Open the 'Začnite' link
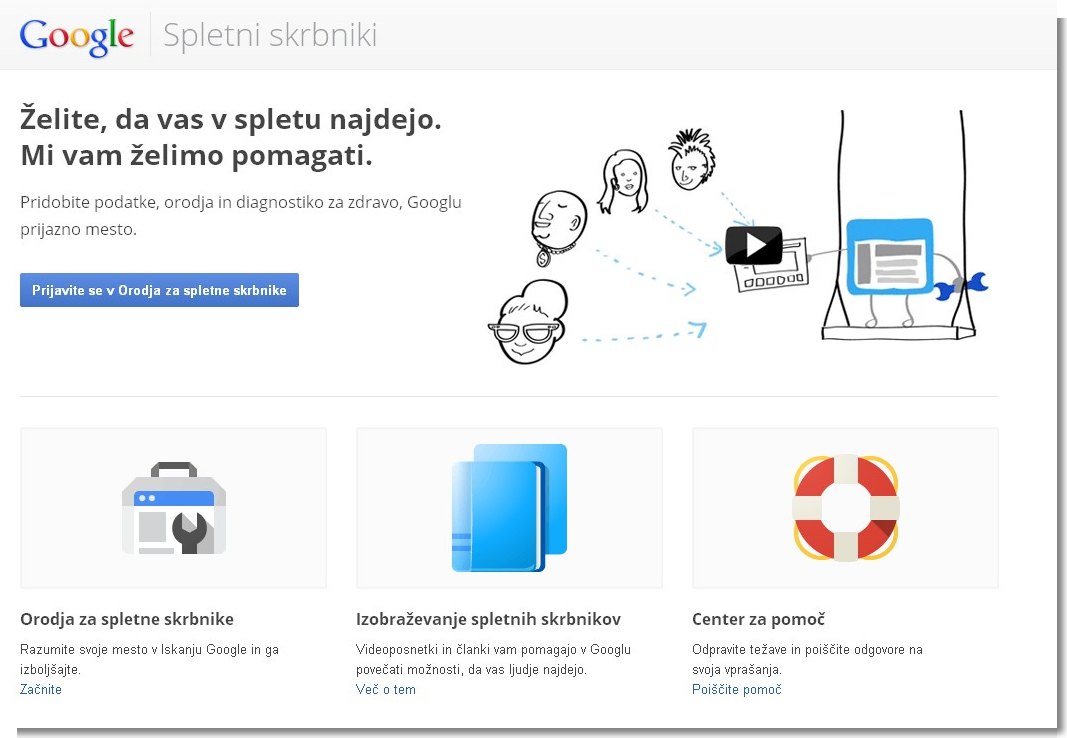 tap(41, 689)
